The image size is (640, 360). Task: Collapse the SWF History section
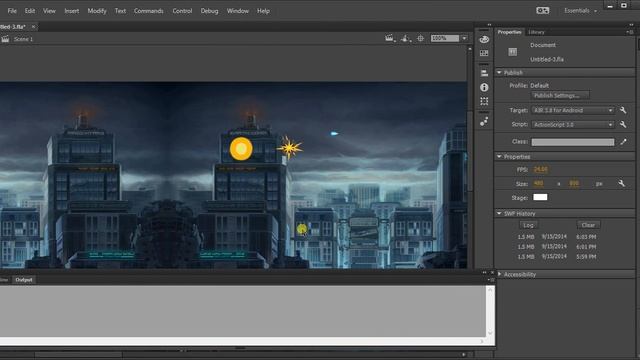pos(499,213)
